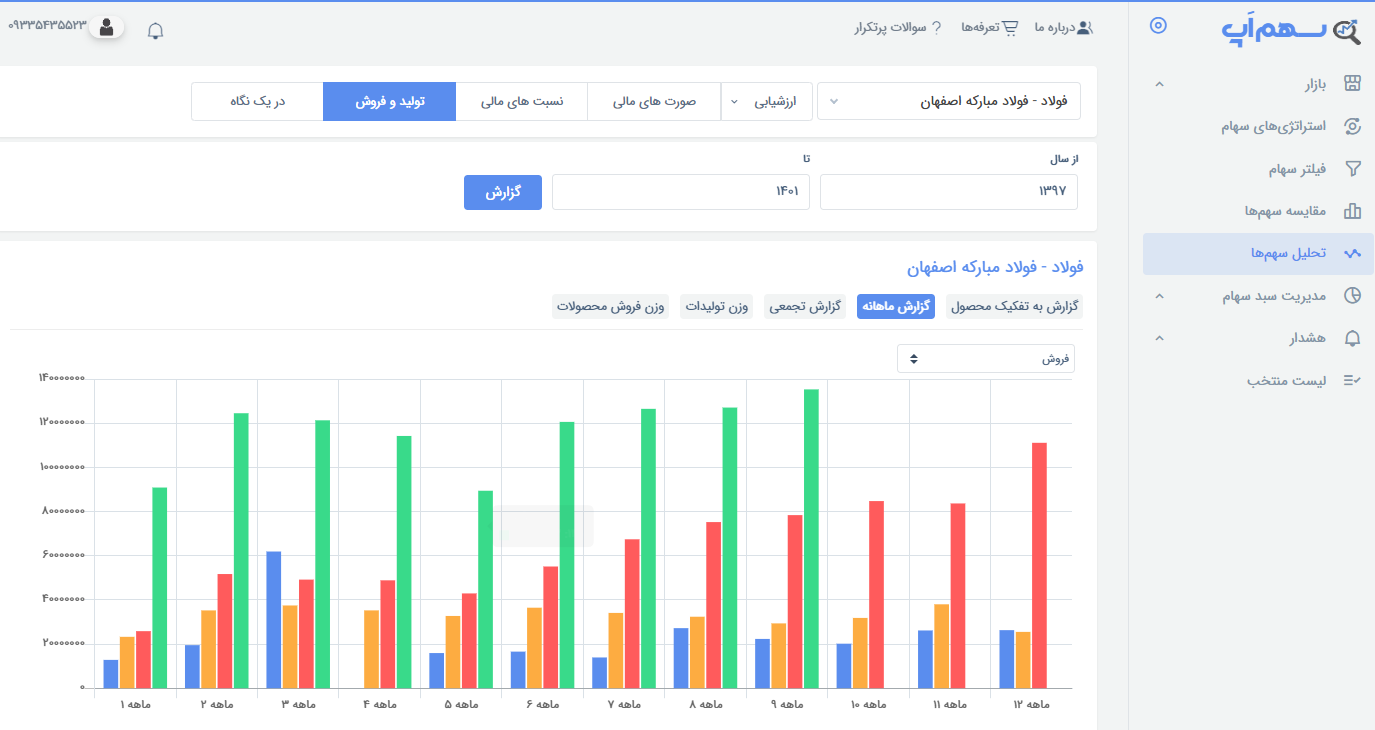Click the notification bell icon in header
Image resolution: width=1375 pixels, height=730 pixels.
pos(155,31)
